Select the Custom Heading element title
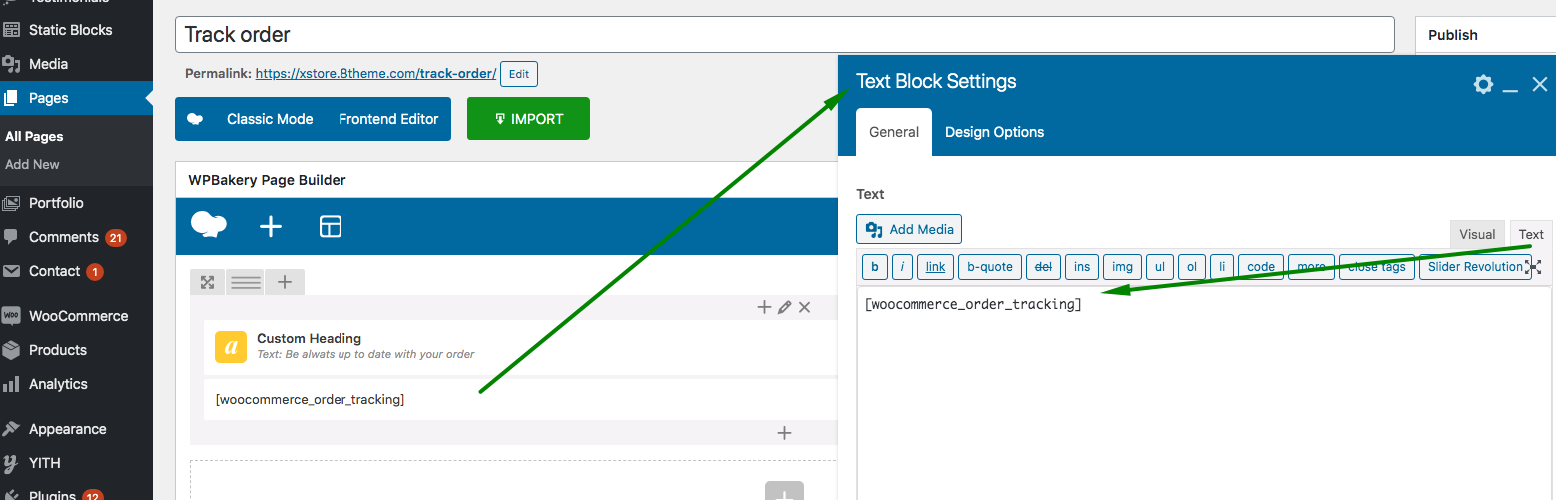 tap(309, 339)
